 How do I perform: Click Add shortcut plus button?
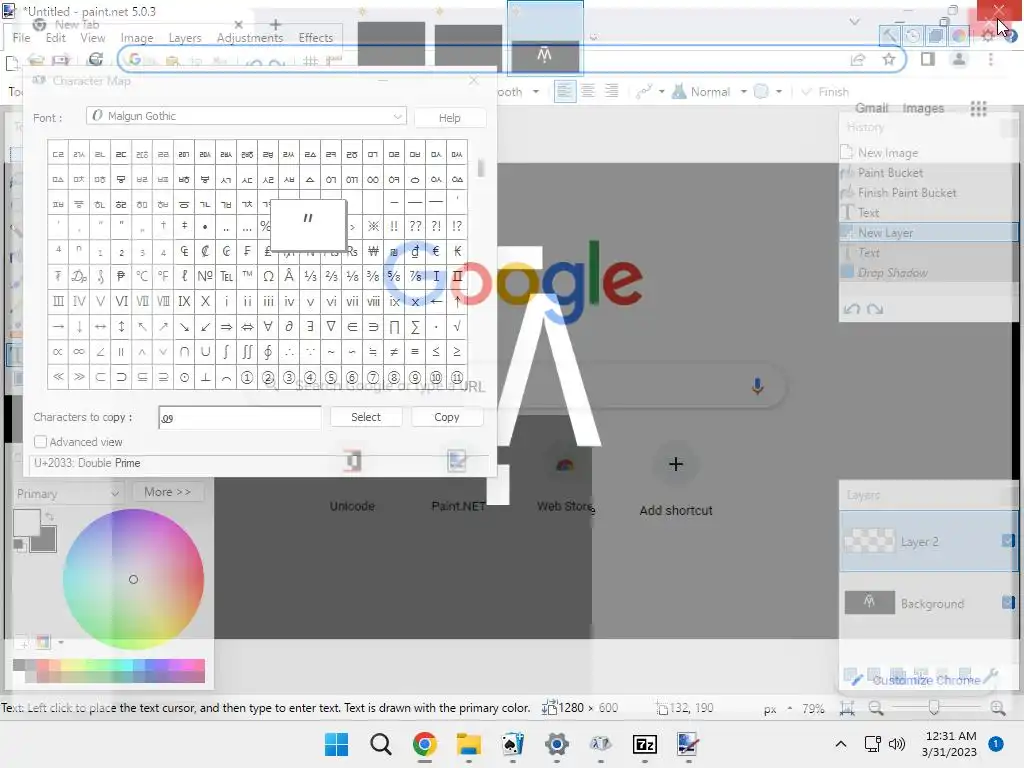pos(676,464)
